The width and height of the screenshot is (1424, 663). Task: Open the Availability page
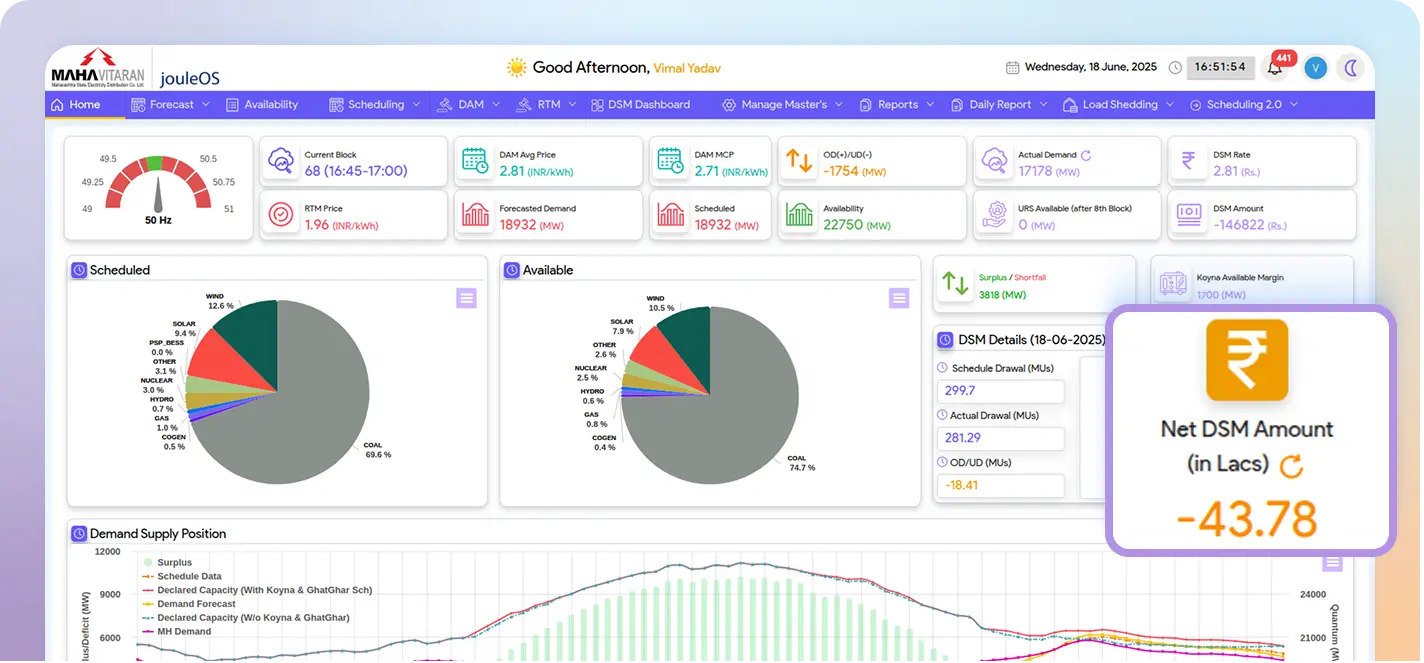[262, 104]
